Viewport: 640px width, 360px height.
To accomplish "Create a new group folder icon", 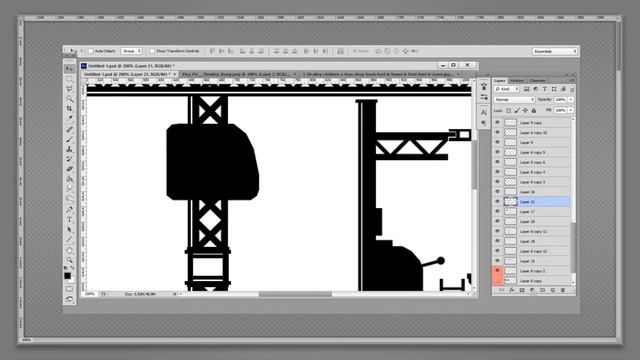I will click(x=542, y=290).
